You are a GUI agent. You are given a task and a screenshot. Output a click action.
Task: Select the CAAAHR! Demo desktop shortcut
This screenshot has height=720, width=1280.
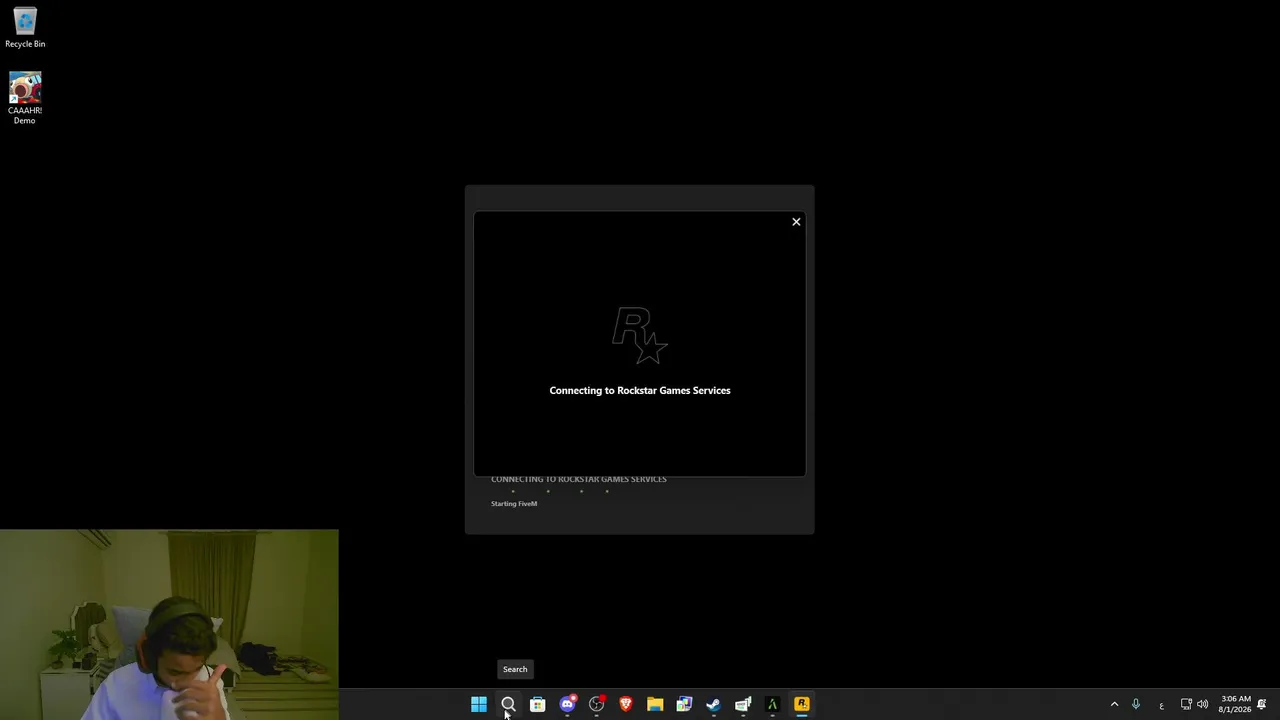(x=25, y=98)
